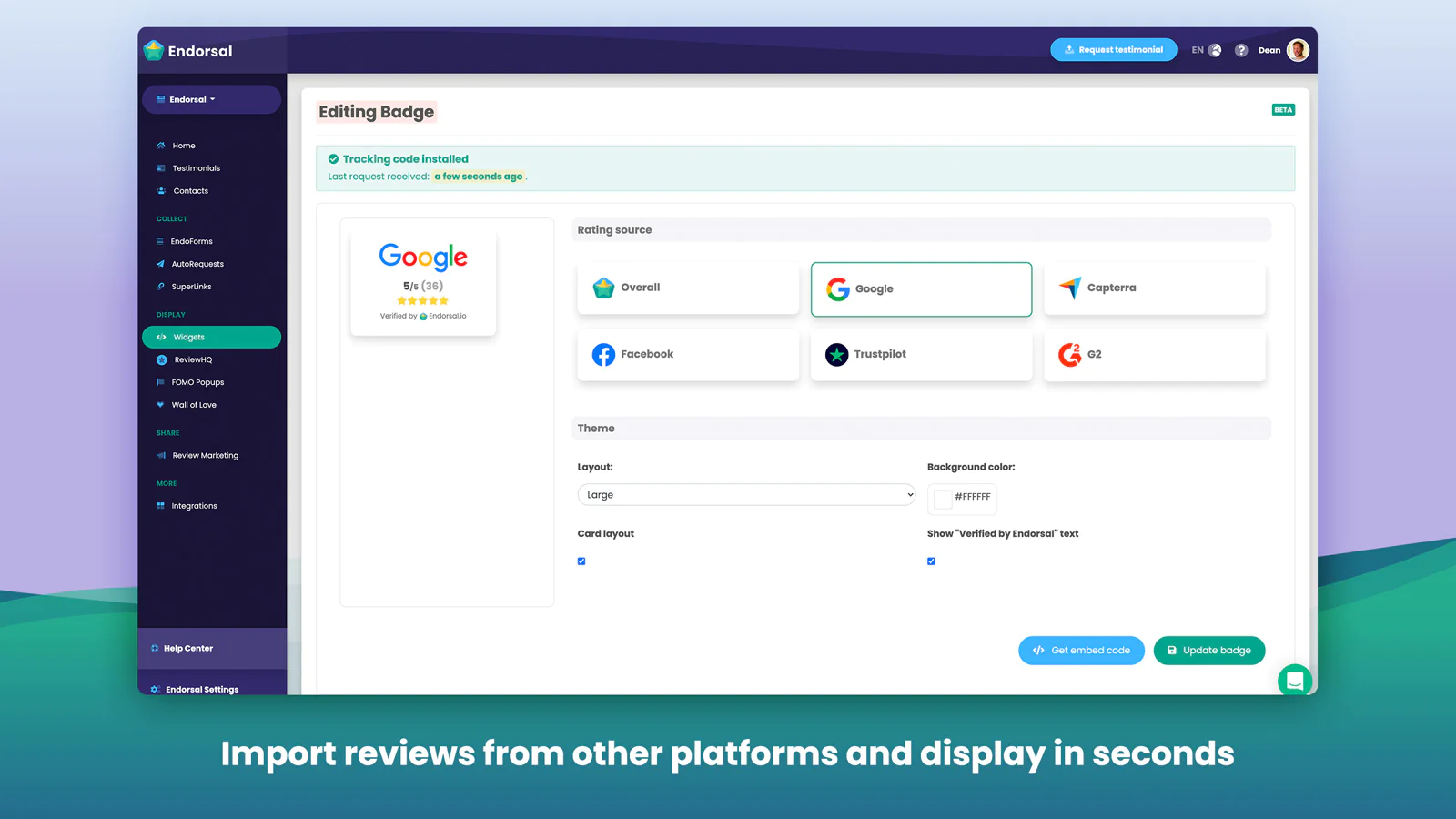The image size is (1456, 819).
Task: Click the Testimonials icon
Action: (160, 168)
